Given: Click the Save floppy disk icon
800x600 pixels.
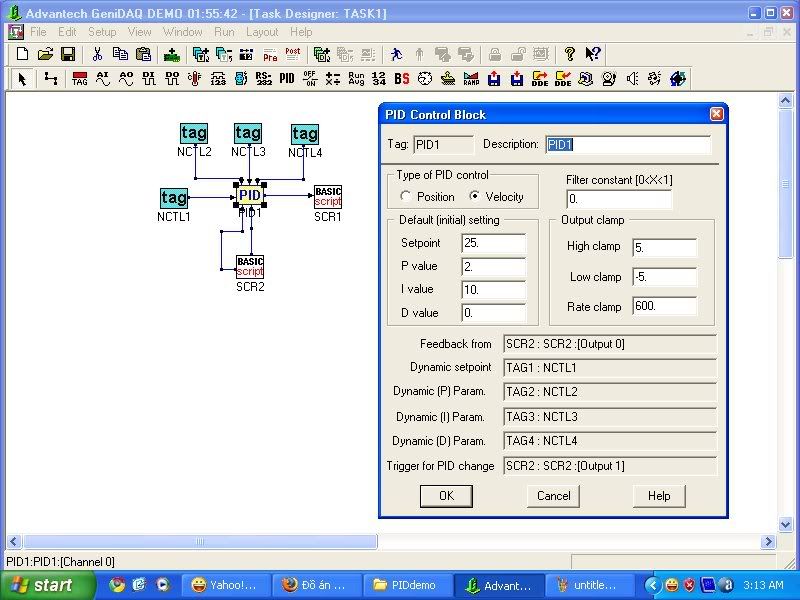Looking at the screenshot, I should [x=68, y=54].
